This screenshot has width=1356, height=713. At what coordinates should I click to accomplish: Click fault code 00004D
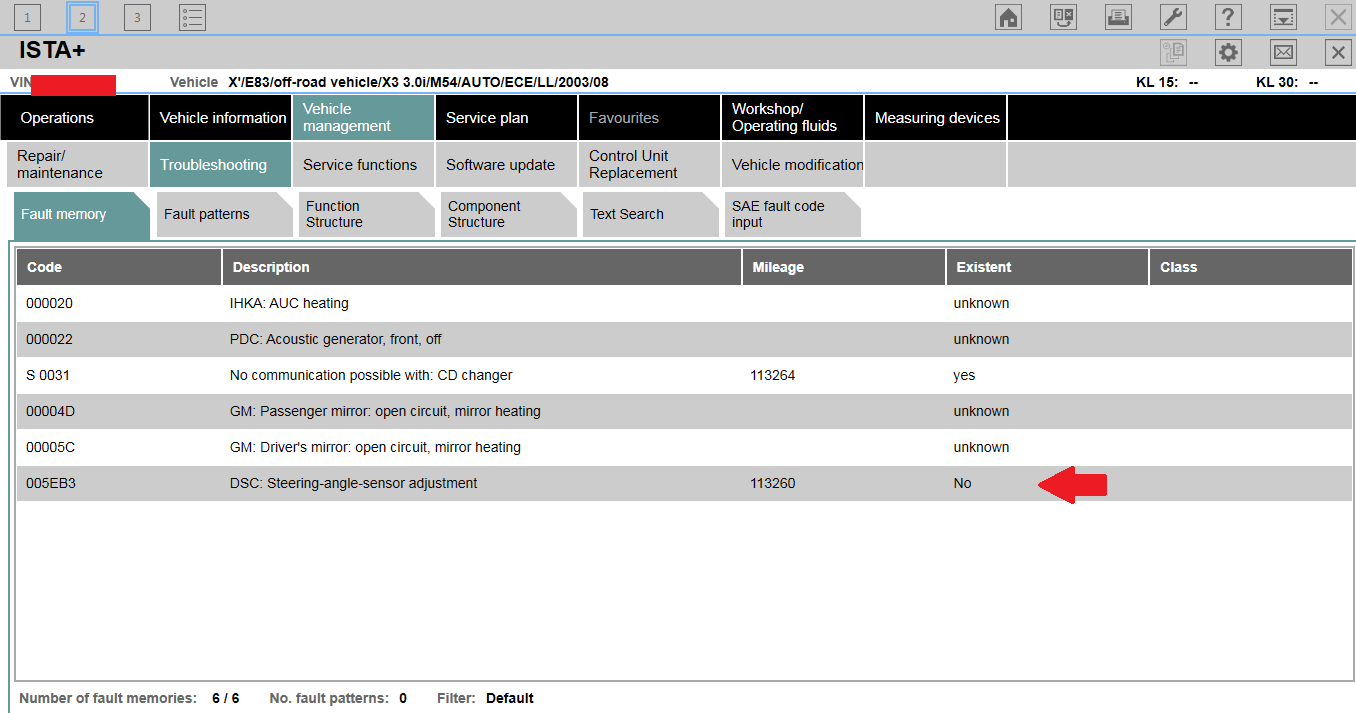tap(50, 411)
